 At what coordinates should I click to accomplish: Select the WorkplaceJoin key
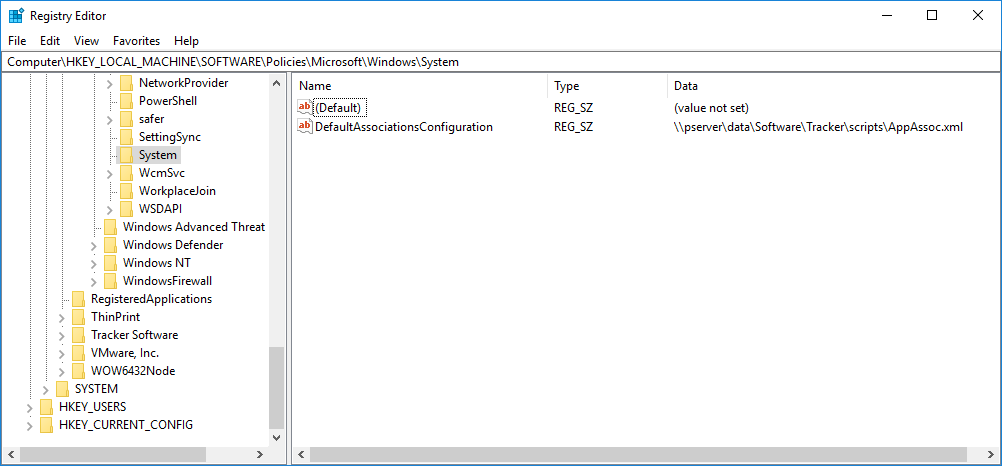click(177, 191)
